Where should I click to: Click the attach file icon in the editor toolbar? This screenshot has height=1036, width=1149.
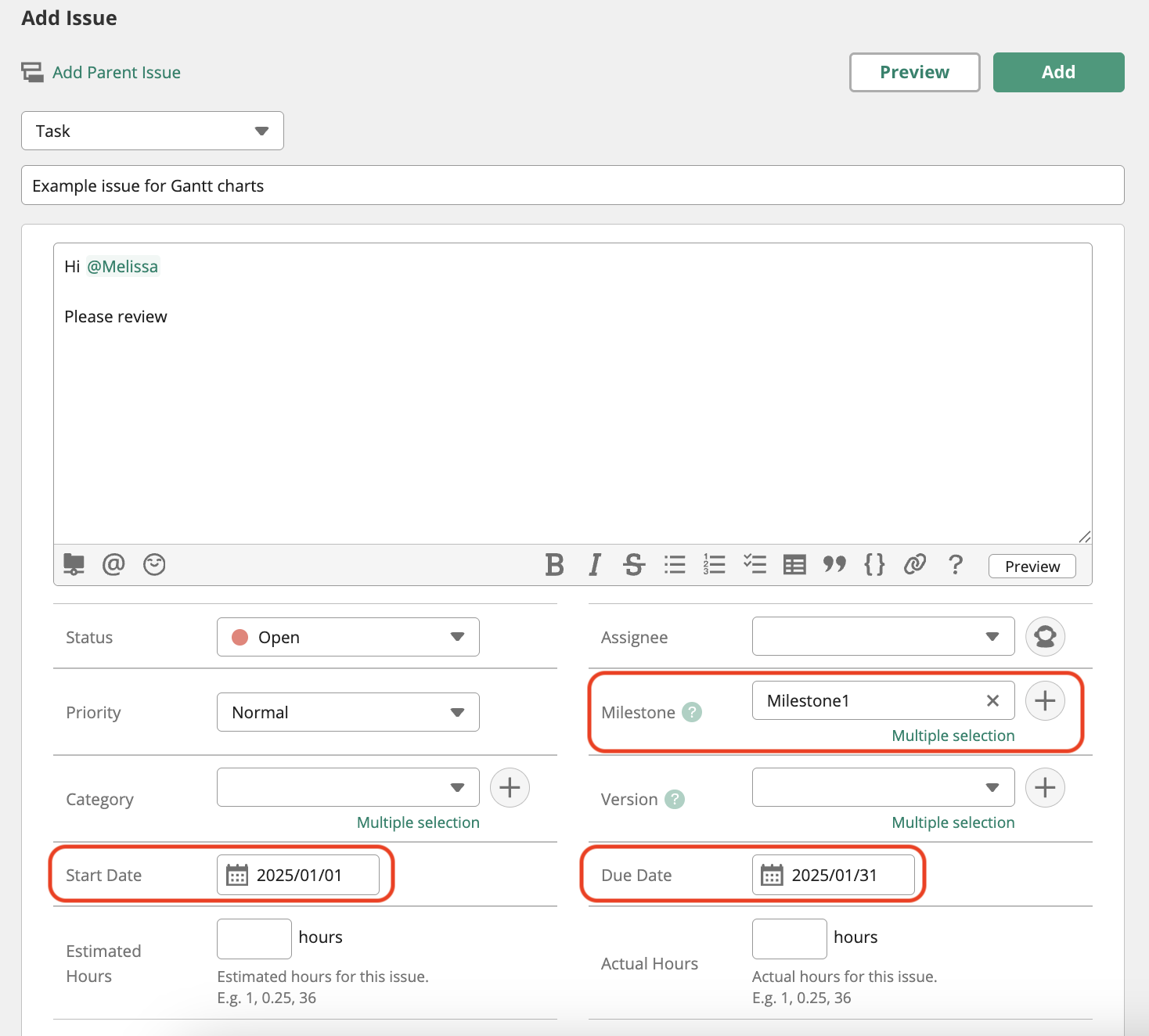pyautogui.click(x=74, y=564)
